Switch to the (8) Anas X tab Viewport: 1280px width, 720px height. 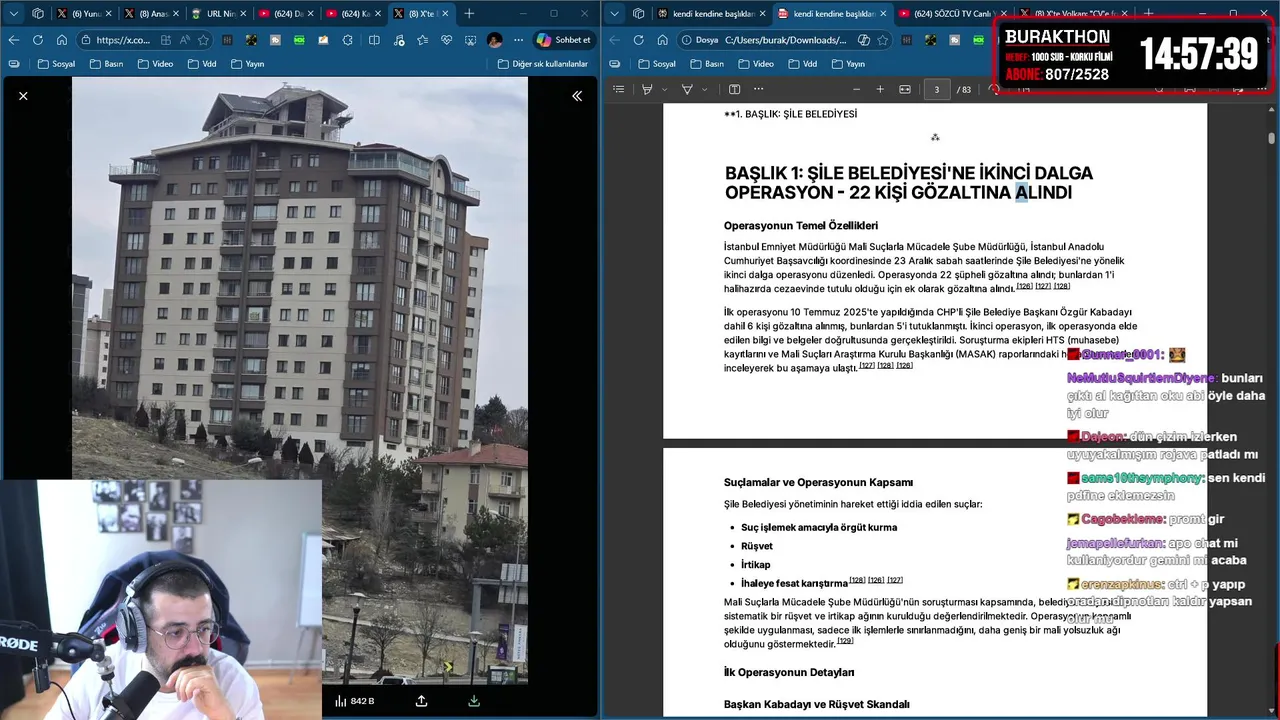150,13
